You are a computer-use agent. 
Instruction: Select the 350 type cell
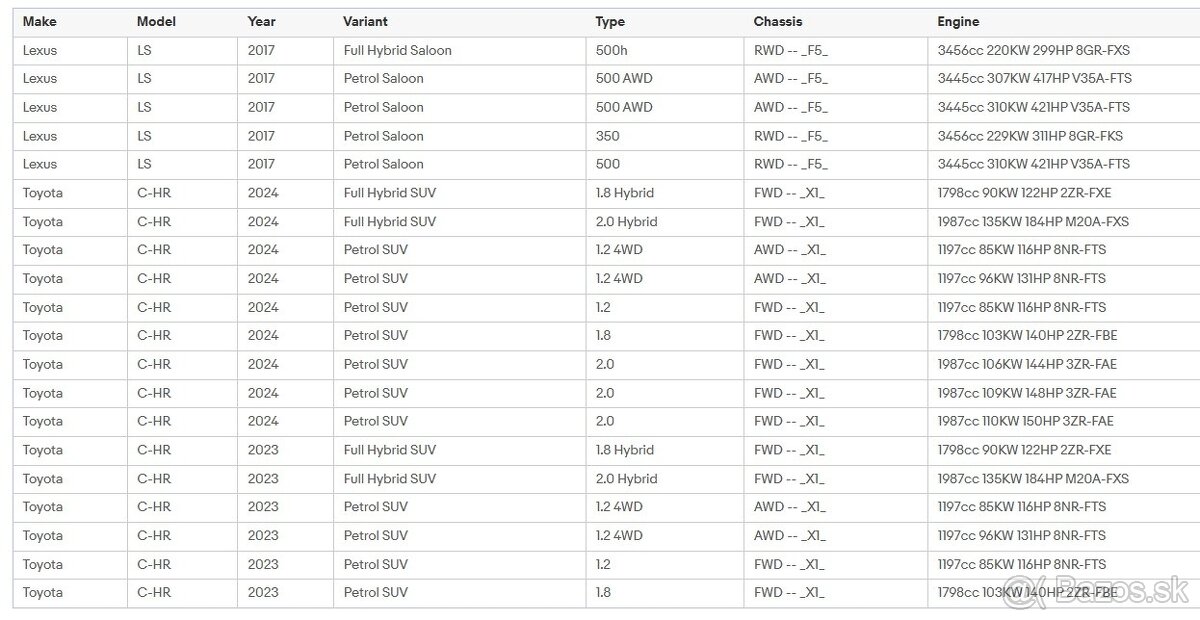click(607, 136)
